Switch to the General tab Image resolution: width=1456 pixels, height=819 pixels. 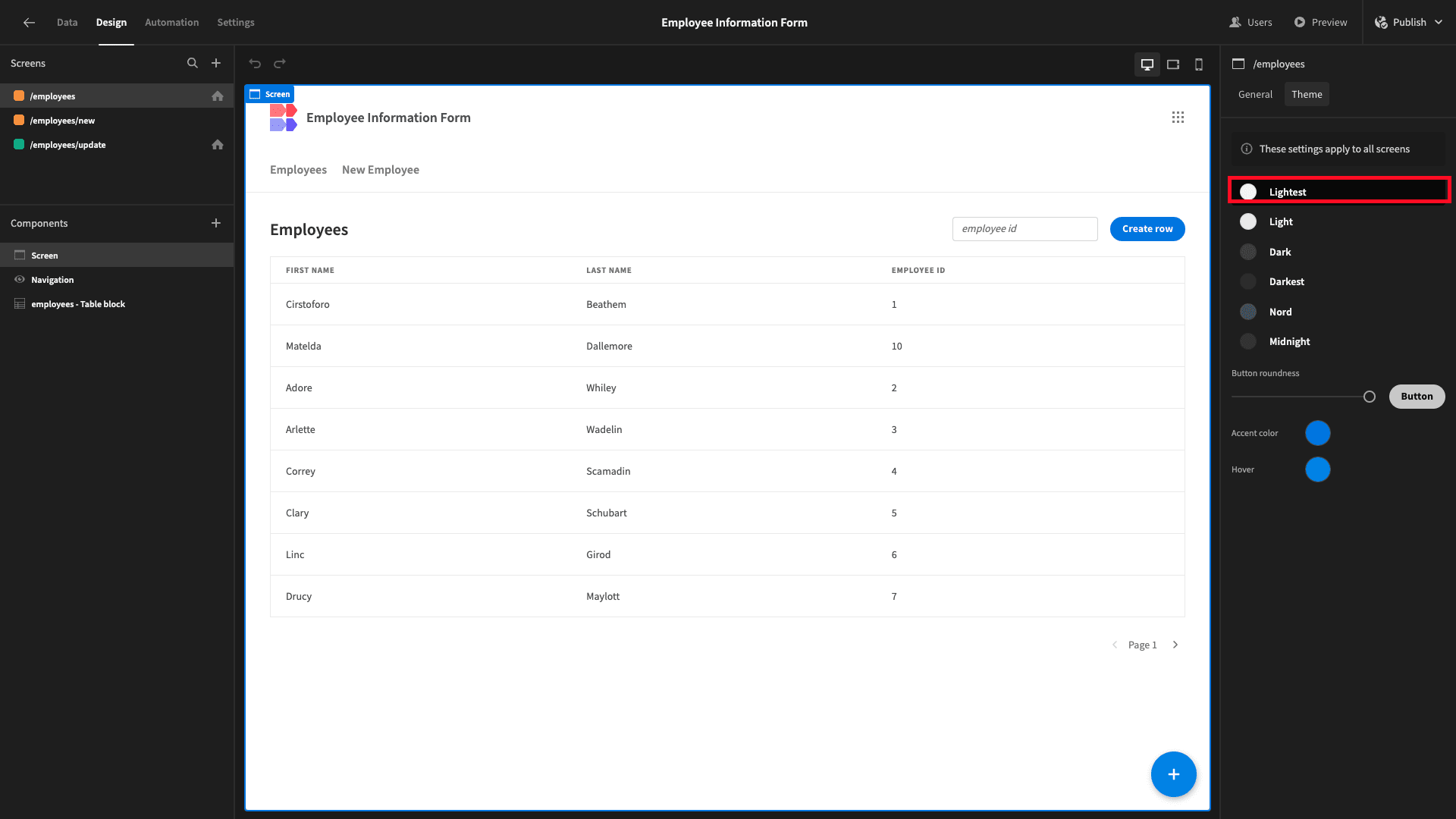(x=1255, y=94)
